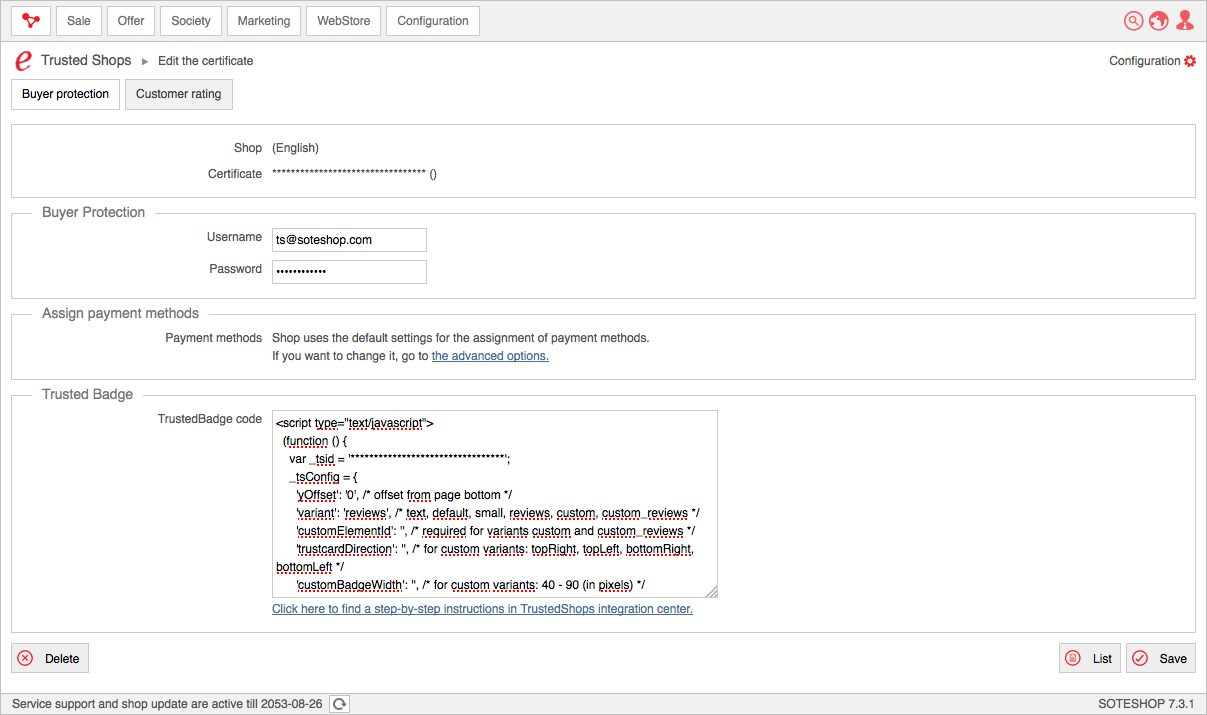Click the Trusted Shops 'e' logo
Screen dimensions: 1207x715
pos(23,61)
